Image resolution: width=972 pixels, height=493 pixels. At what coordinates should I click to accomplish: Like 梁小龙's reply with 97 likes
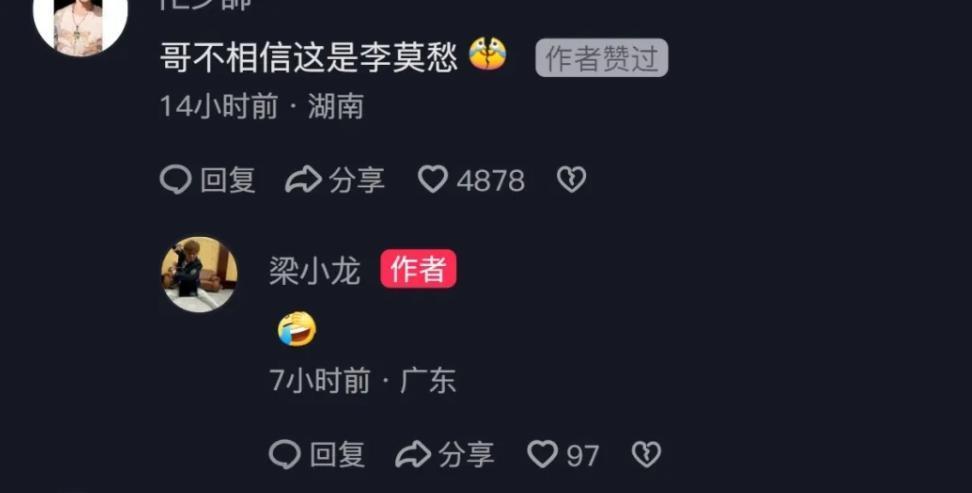542,455
